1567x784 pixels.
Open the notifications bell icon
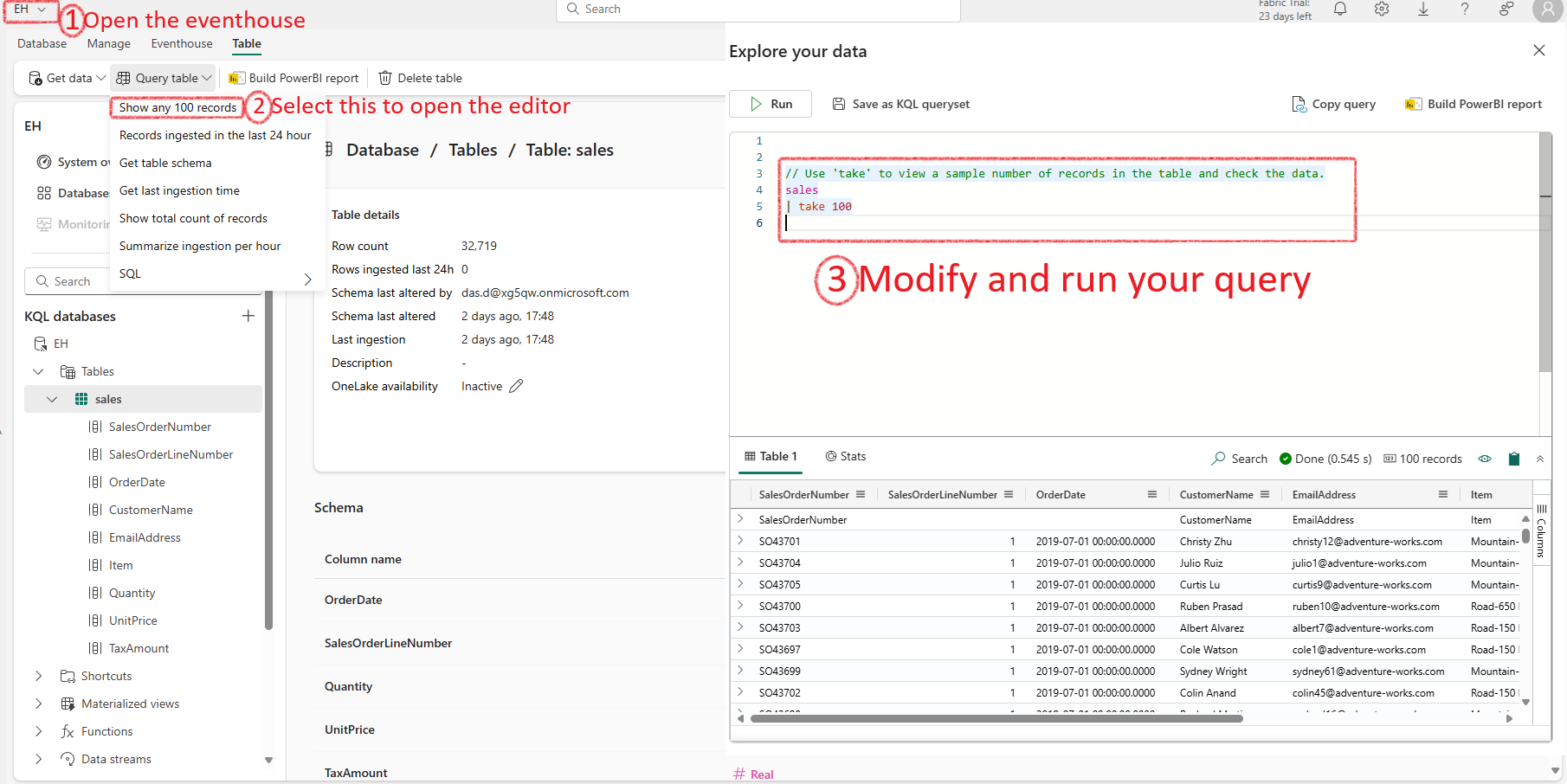(1340, 9)
